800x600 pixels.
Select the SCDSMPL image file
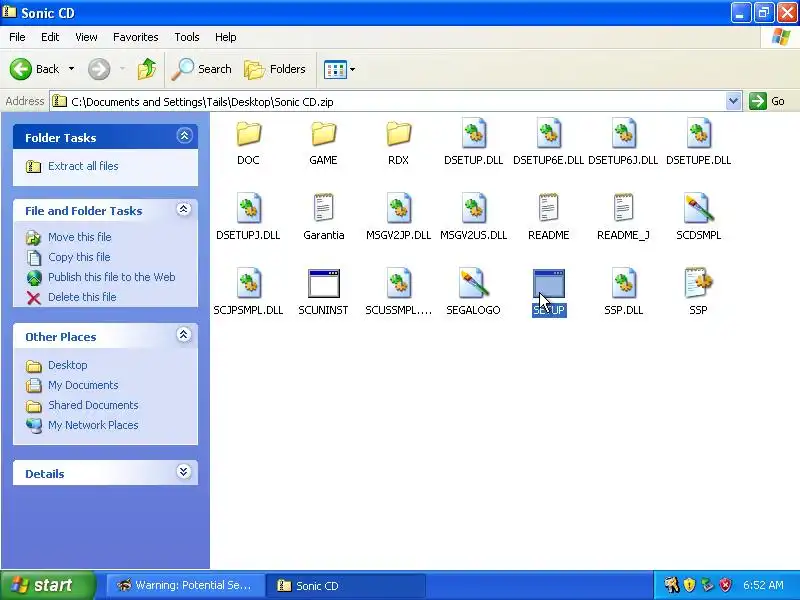point(698,217)
